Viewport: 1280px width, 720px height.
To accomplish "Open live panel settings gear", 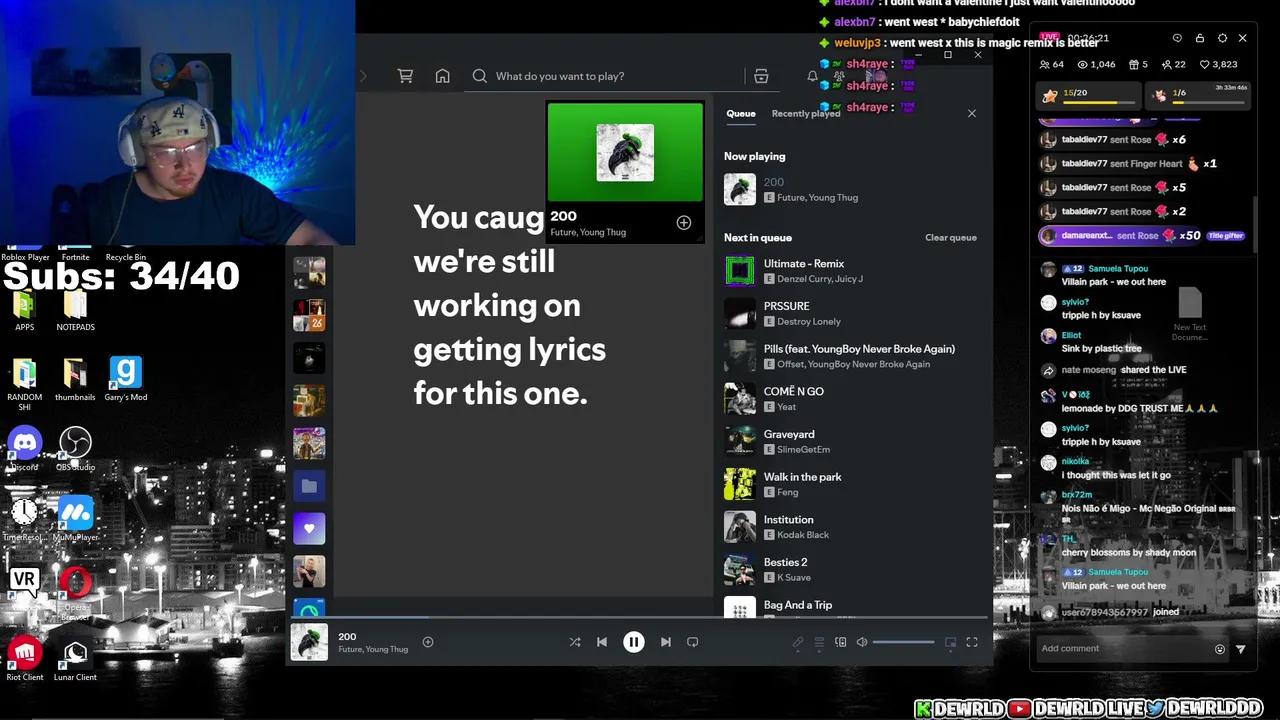I will click(1222, 38).
